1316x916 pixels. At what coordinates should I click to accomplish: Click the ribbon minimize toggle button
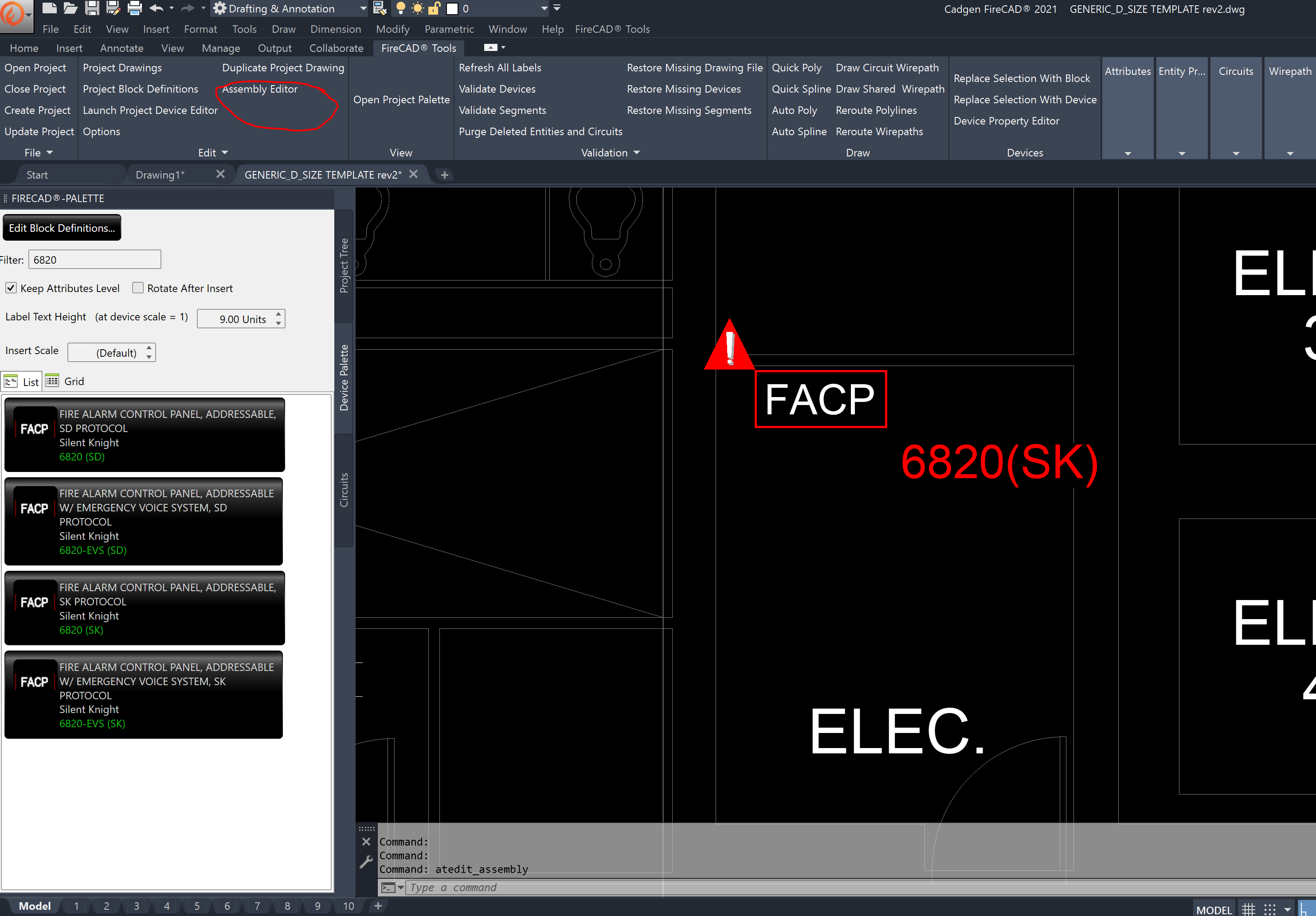point(491,47)
